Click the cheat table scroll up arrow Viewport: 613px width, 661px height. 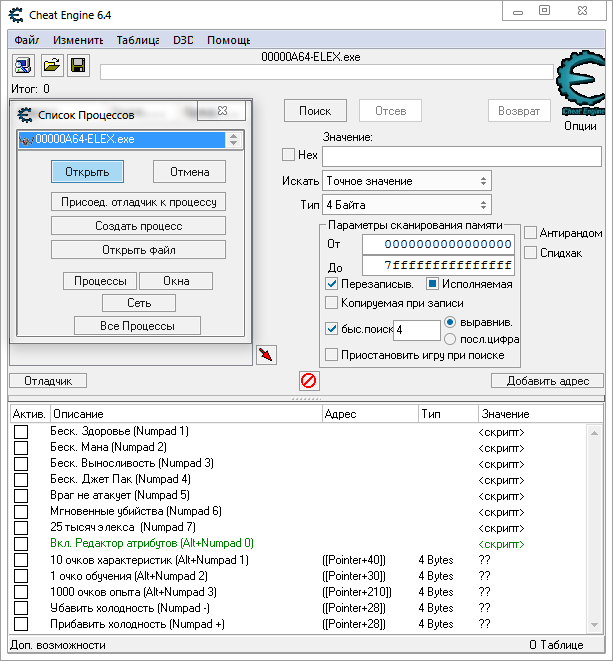click(x=594, y=433)
